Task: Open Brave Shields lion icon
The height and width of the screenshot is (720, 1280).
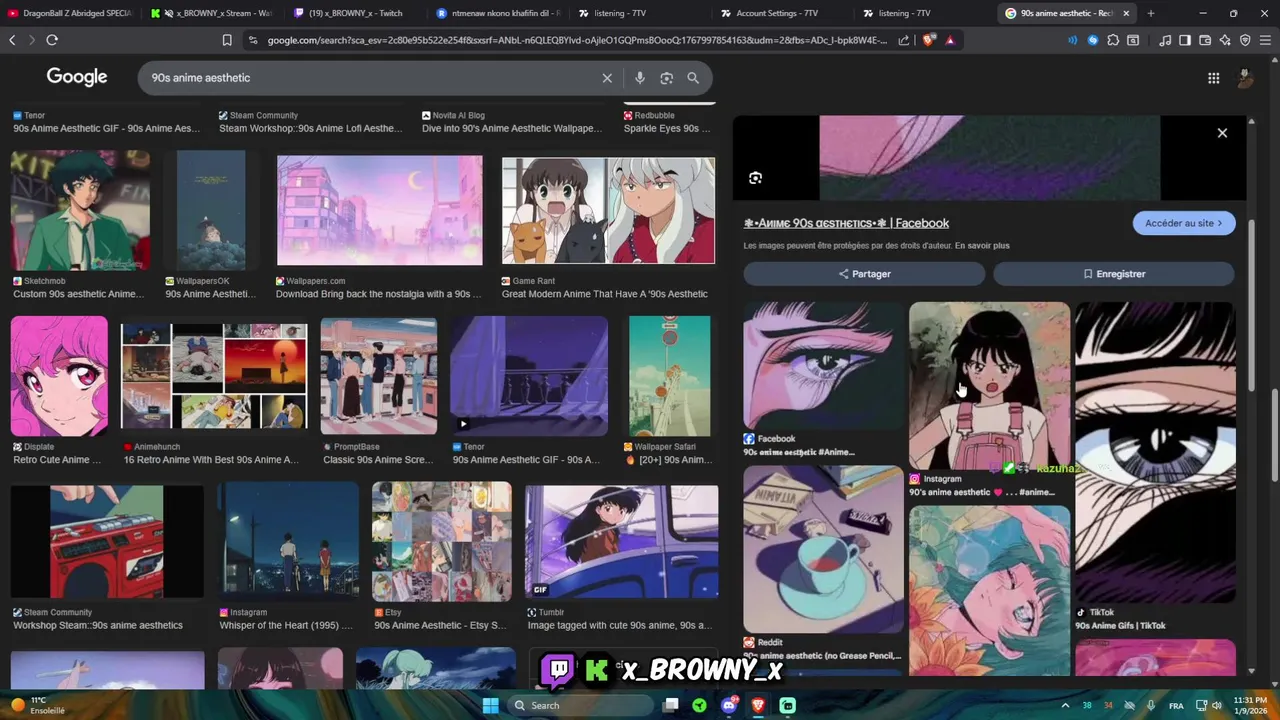Action: [928, 40]
